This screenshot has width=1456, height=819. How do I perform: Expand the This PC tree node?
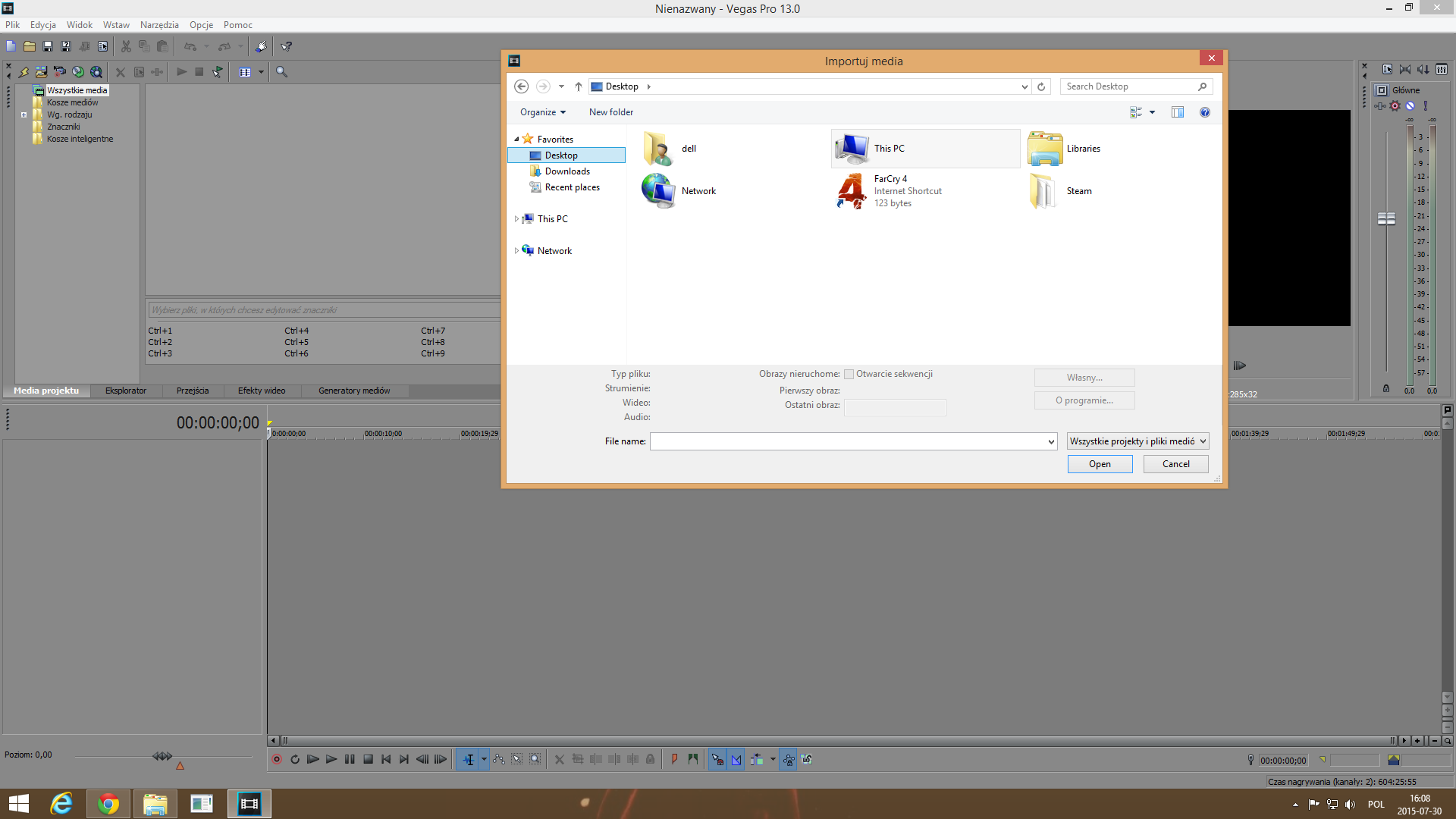[516, 219]
